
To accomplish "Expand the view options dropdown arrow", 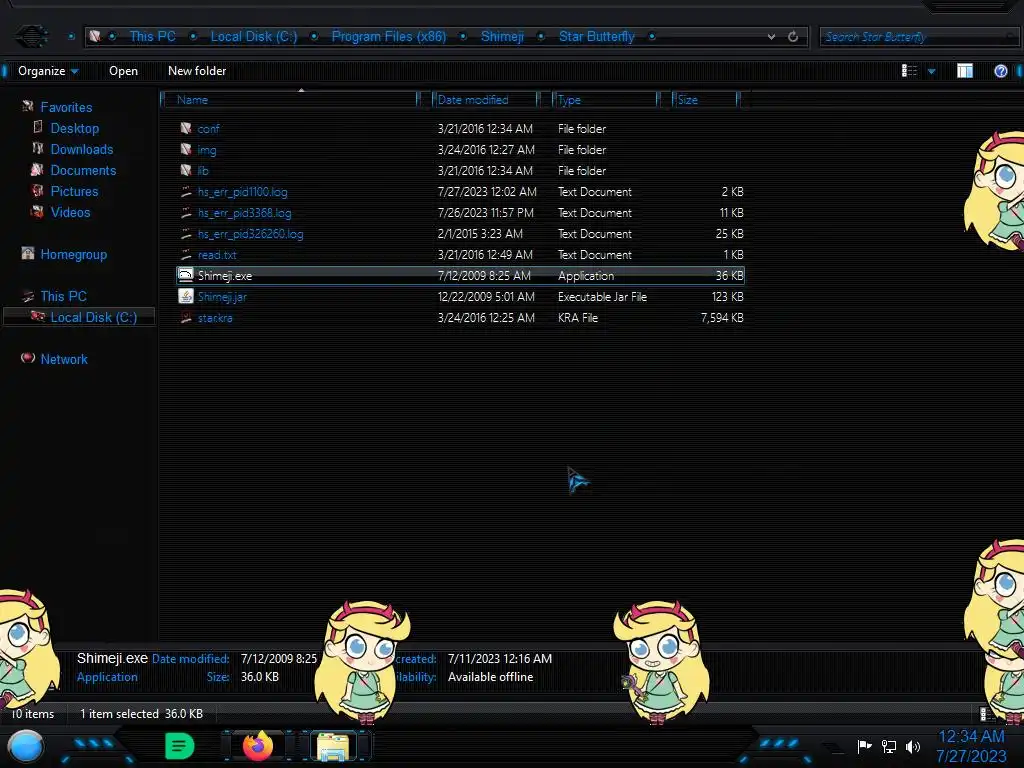I will click(x=932, y=71).
